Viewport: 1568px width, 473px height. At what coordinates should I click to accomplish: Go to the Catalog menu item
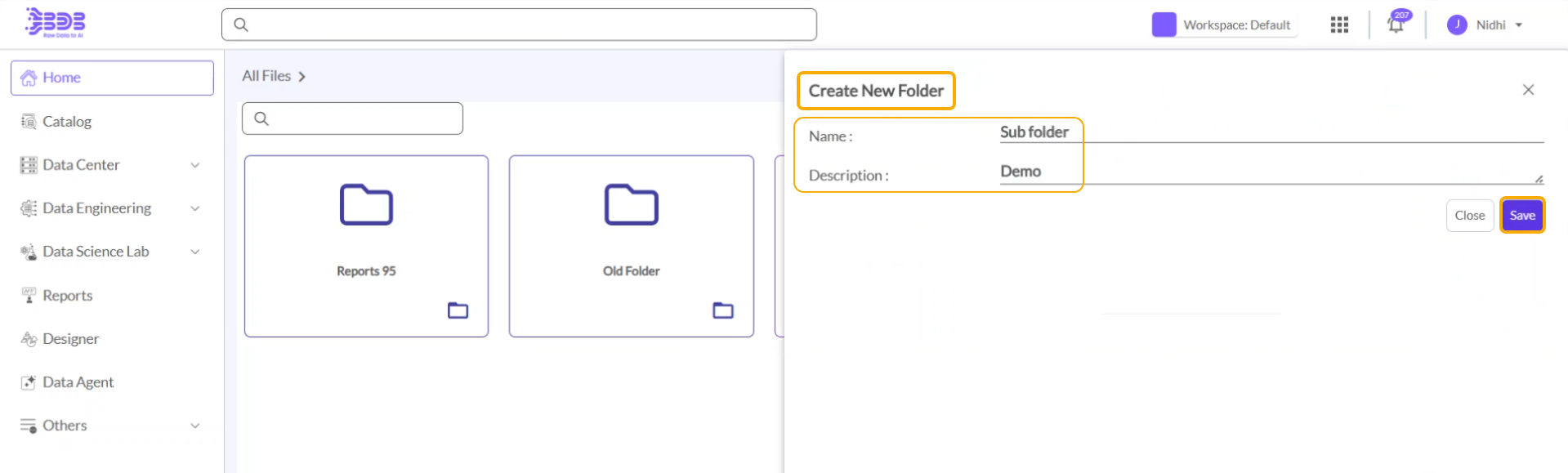(67, 122)
